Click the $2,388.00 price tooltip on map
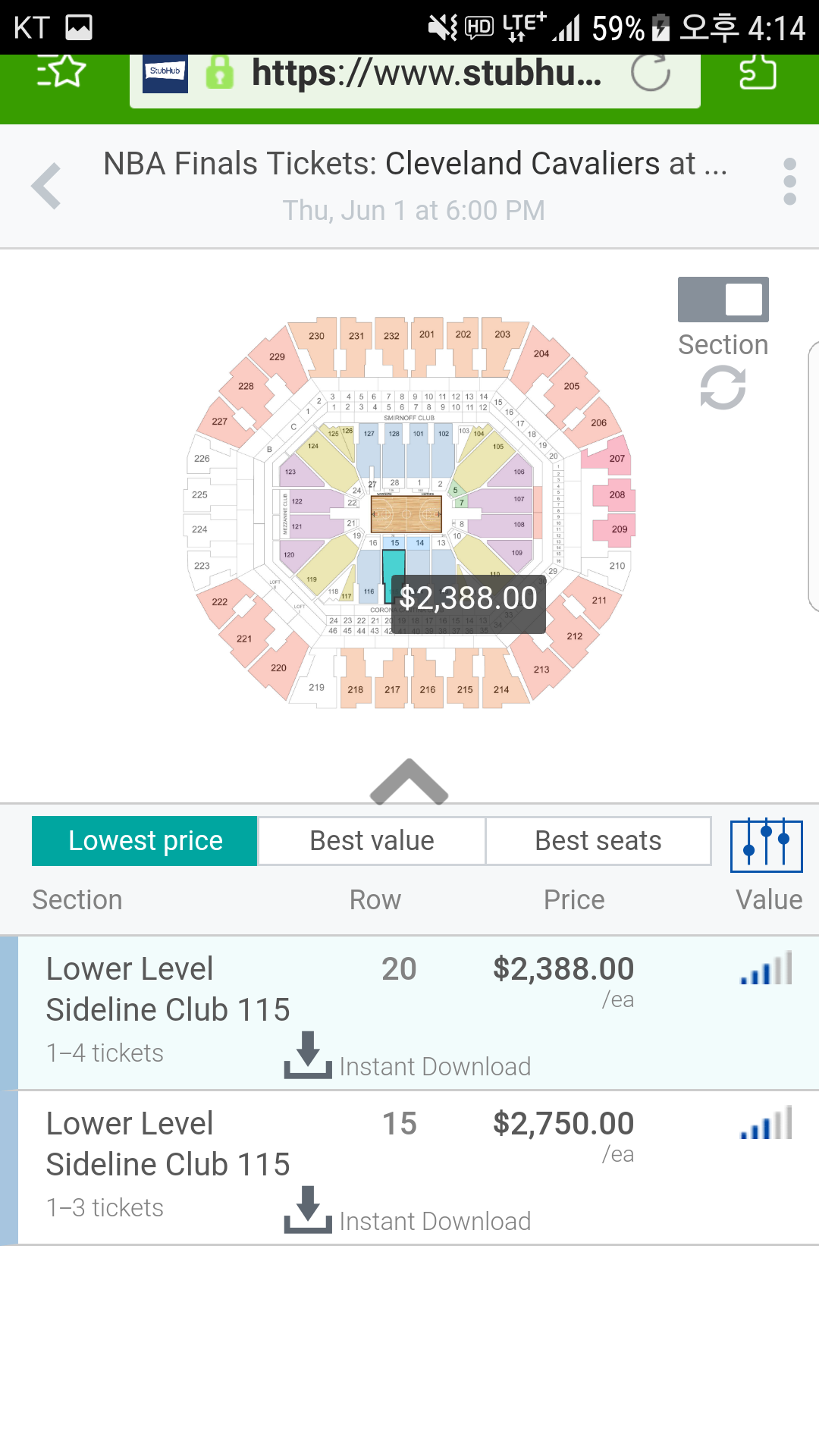Screen dimensions: 819x1456 pyautogui.click(x=469, y=598)
